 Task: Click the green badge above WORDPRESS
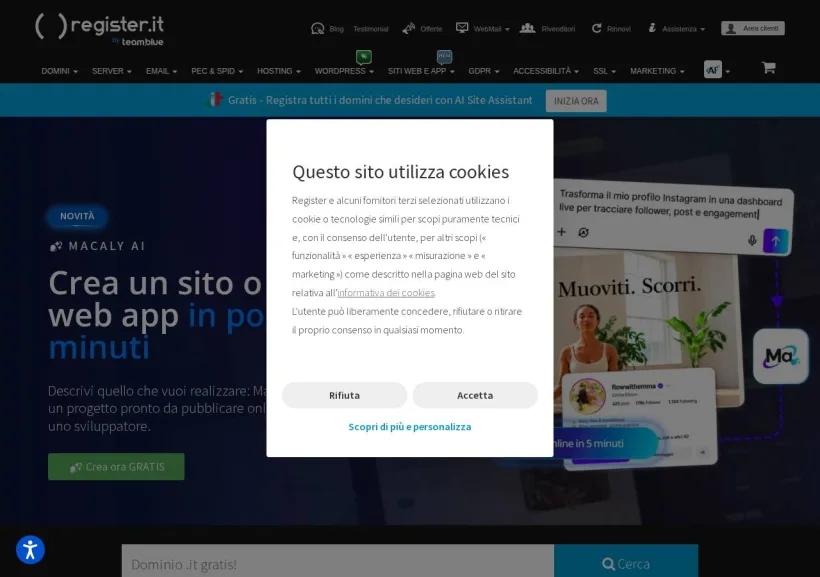[x=363, y=56]
